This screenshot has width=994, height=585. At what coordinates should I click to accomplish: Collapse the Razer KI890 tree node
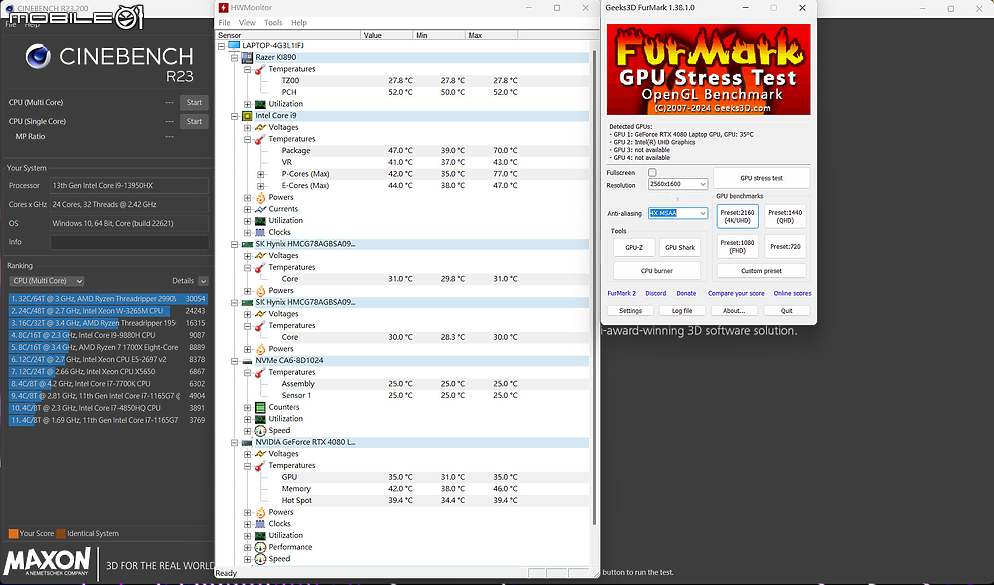(x=234, y=58)
